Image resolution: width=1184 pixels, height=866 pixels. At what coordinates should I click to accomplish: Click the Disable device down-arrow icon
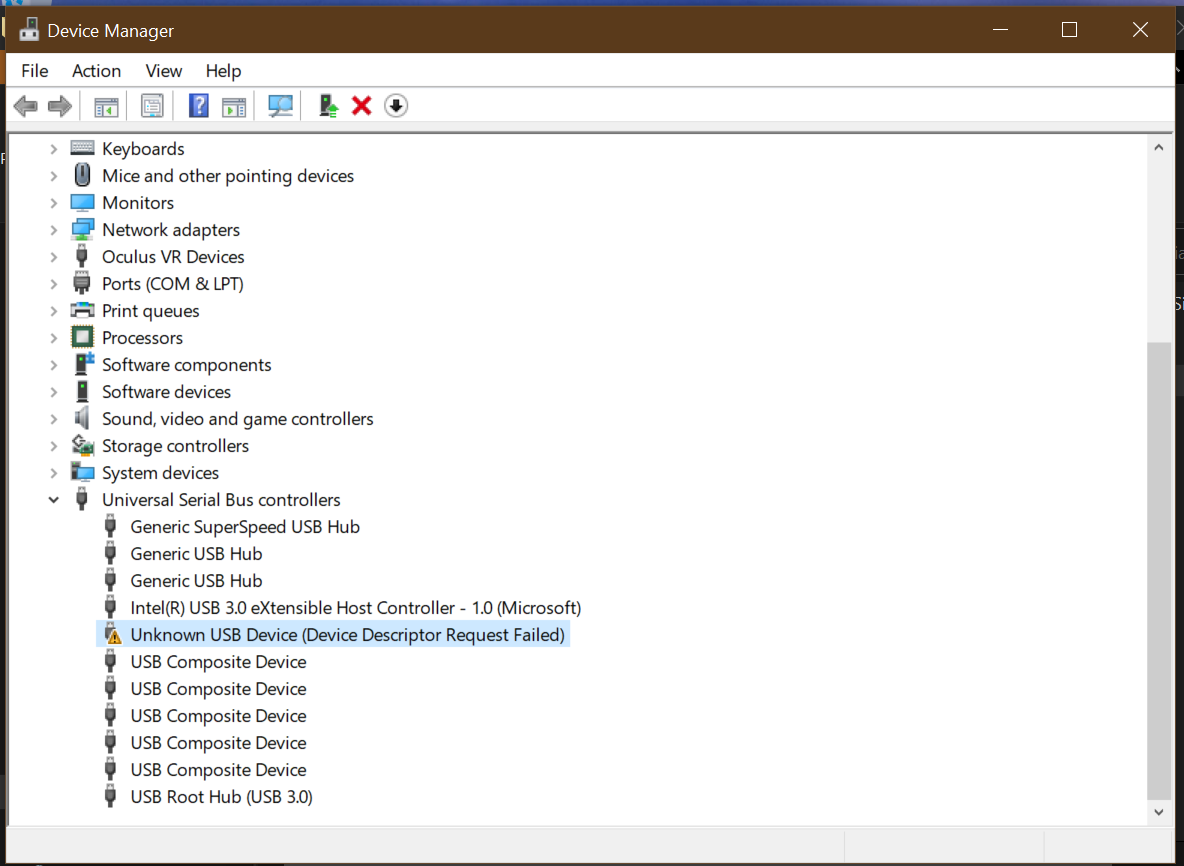pyautogui.click(x=396, y=106)
